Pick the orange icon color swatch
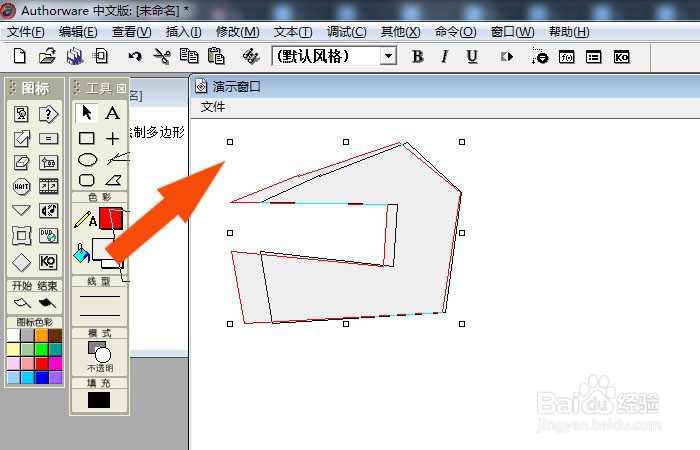 click(42, 335)
